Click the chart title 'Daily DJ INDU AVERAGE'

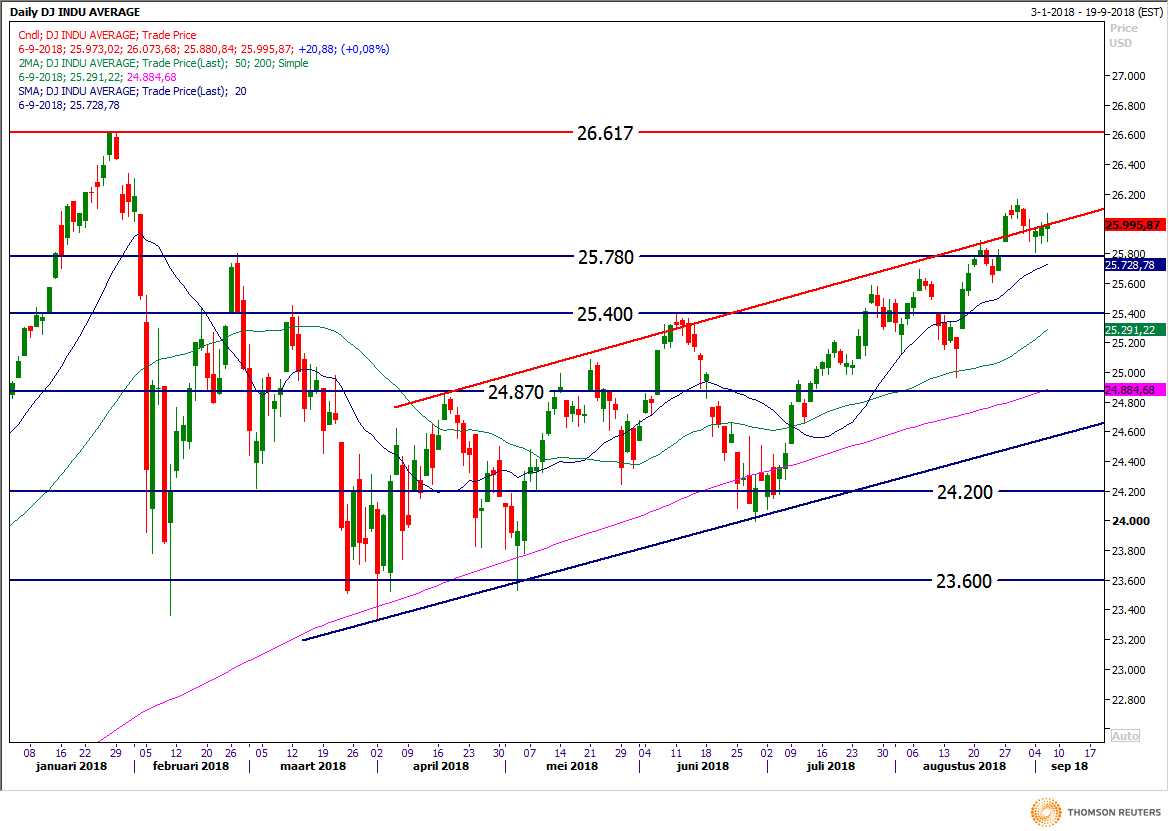[75, 12]
